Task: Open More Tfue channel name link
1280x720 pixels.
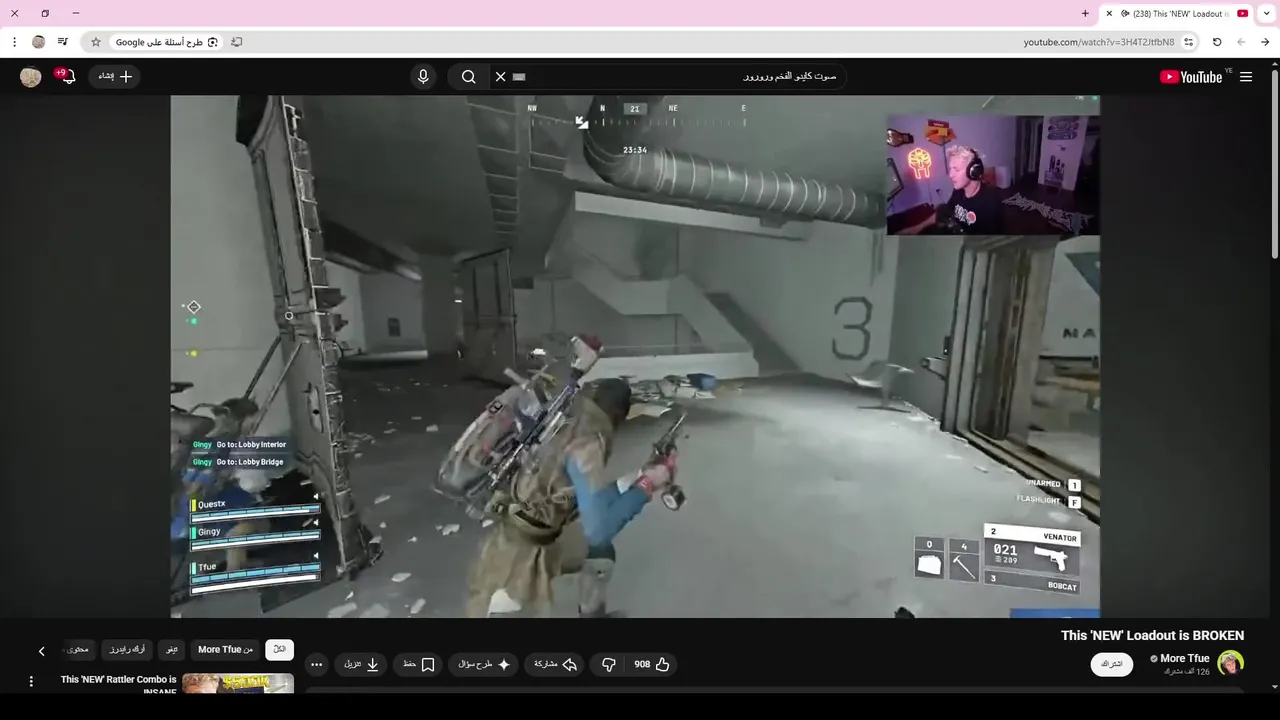Action: (1185, 658)
